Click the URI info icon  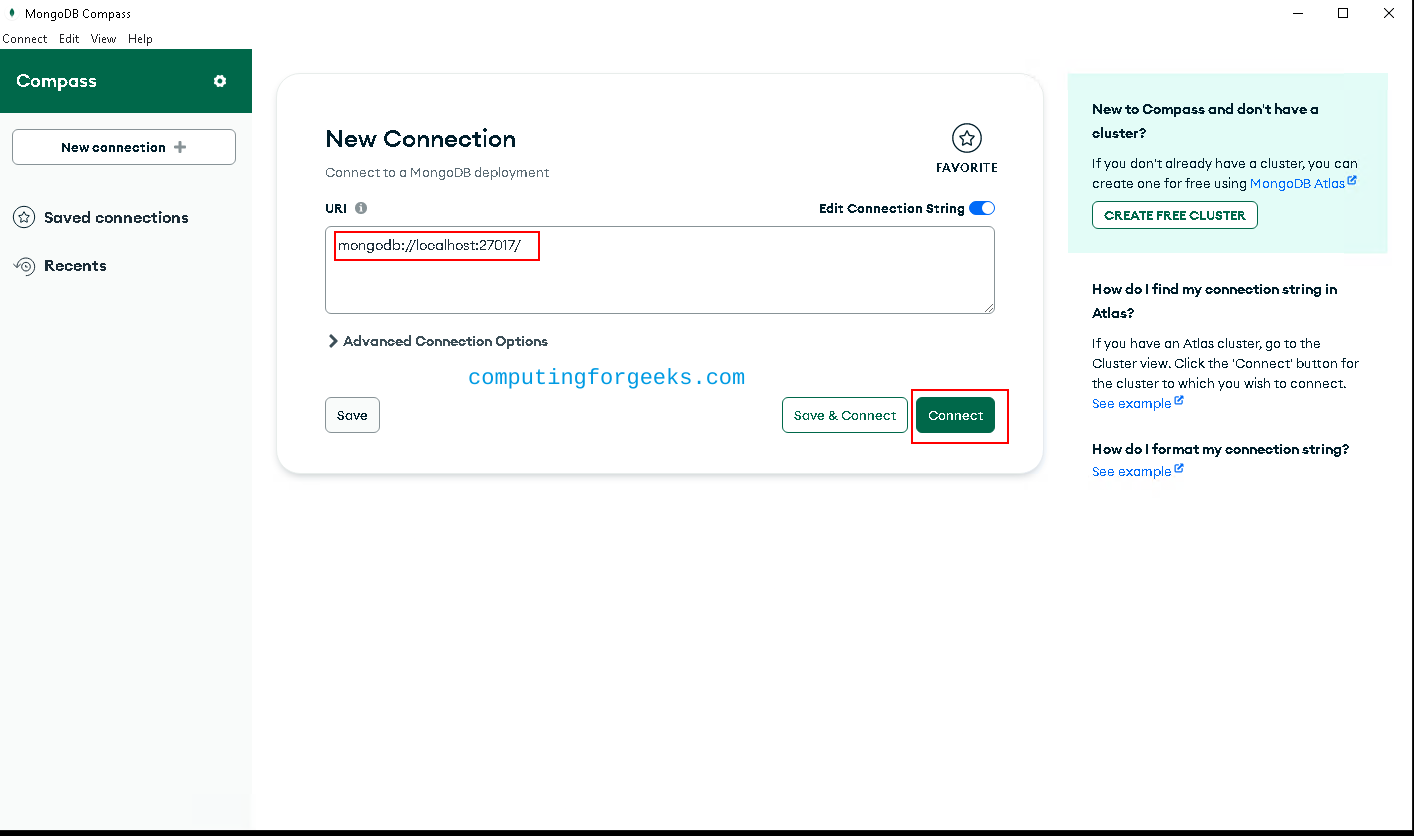click(361, 208)
